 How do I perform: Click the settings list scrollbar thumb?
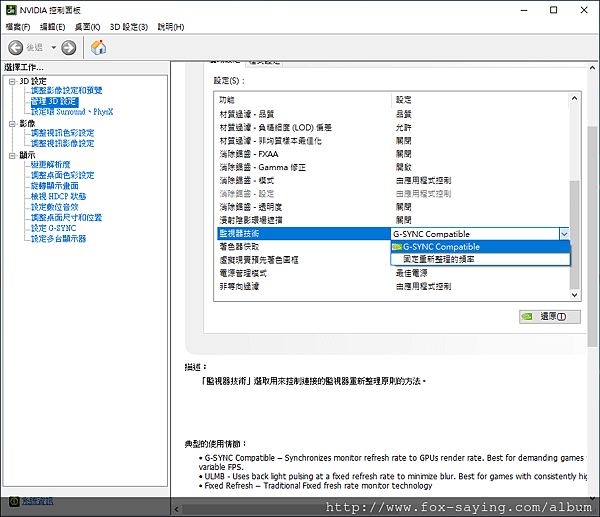coord(574,235)
